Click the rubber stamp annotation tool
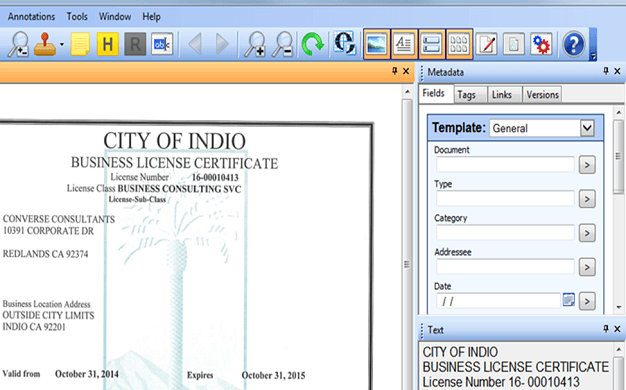The width and height of the screenshot is (626, 390). point(45,44)
